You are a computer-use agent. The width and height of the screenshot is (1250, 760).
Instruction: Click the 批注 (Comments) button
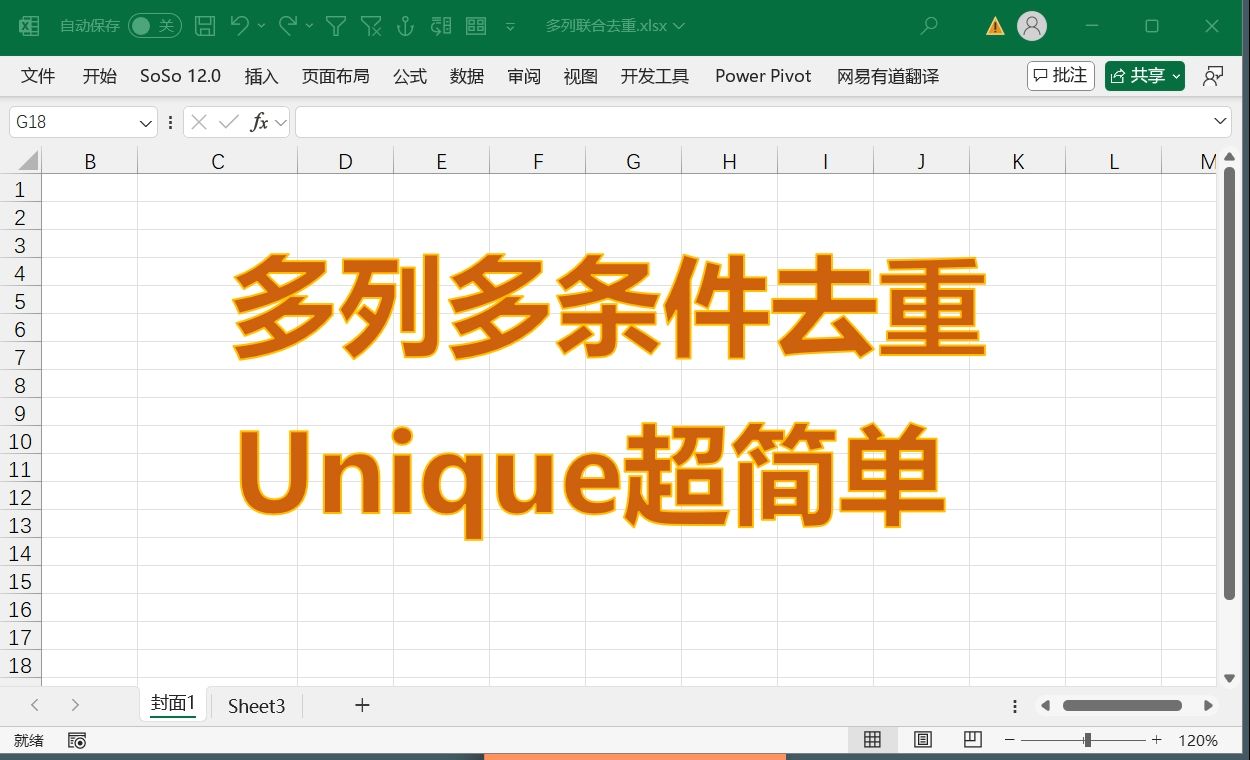[x=1060, y=75]
